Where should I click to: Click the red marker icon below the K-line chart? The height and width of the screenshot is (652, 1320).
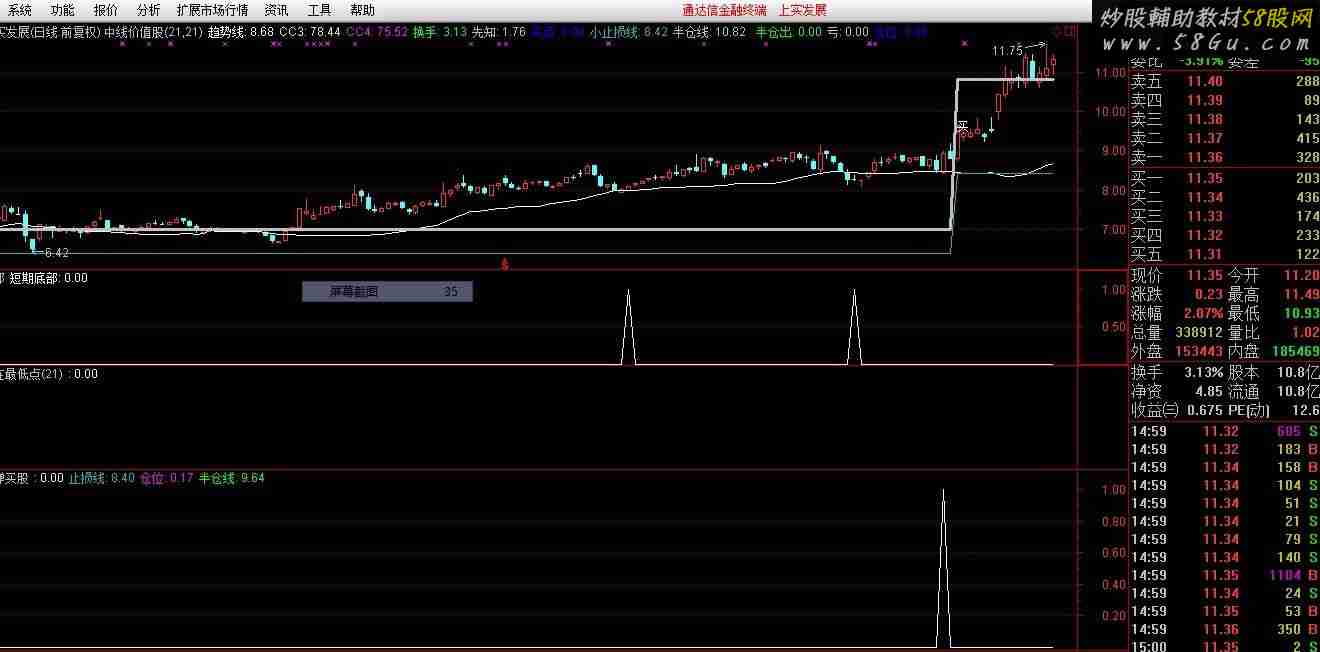coord(505,264)
